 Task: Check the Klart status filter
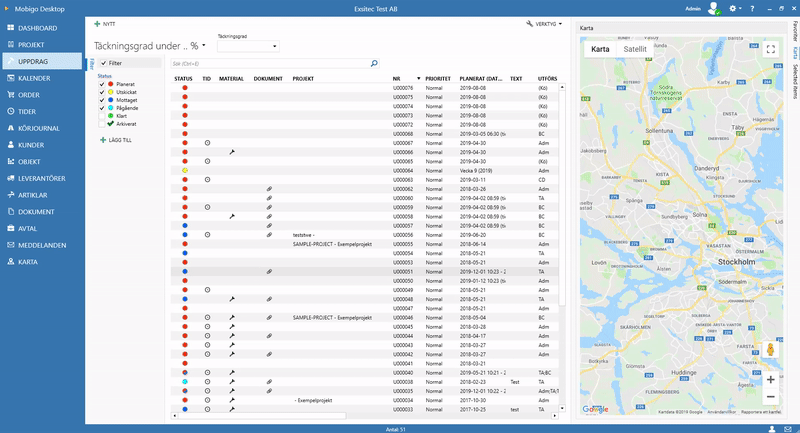102,116
